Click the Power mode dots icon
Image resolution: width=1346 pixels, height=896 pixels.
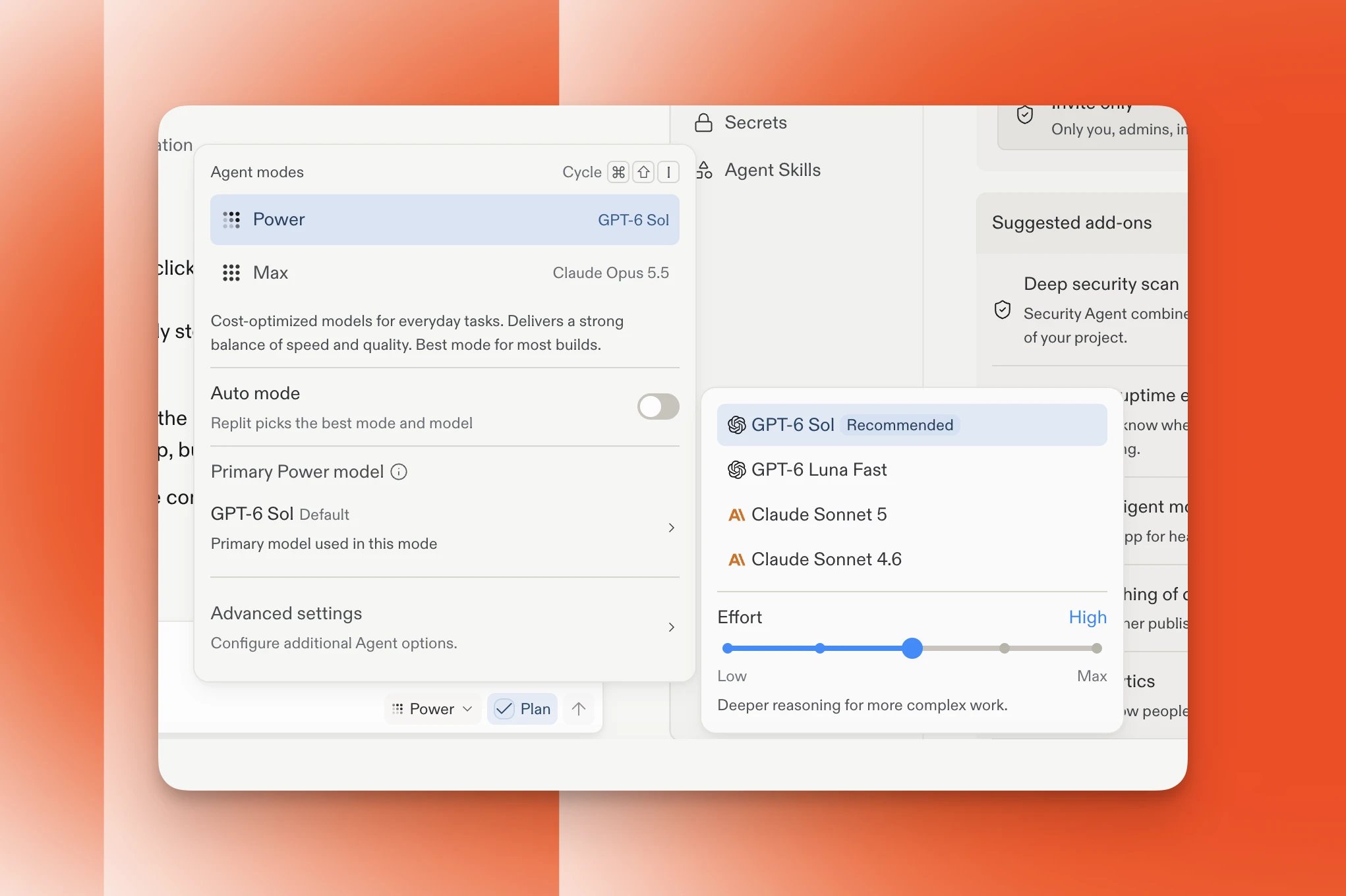click(x=231, y=220)
